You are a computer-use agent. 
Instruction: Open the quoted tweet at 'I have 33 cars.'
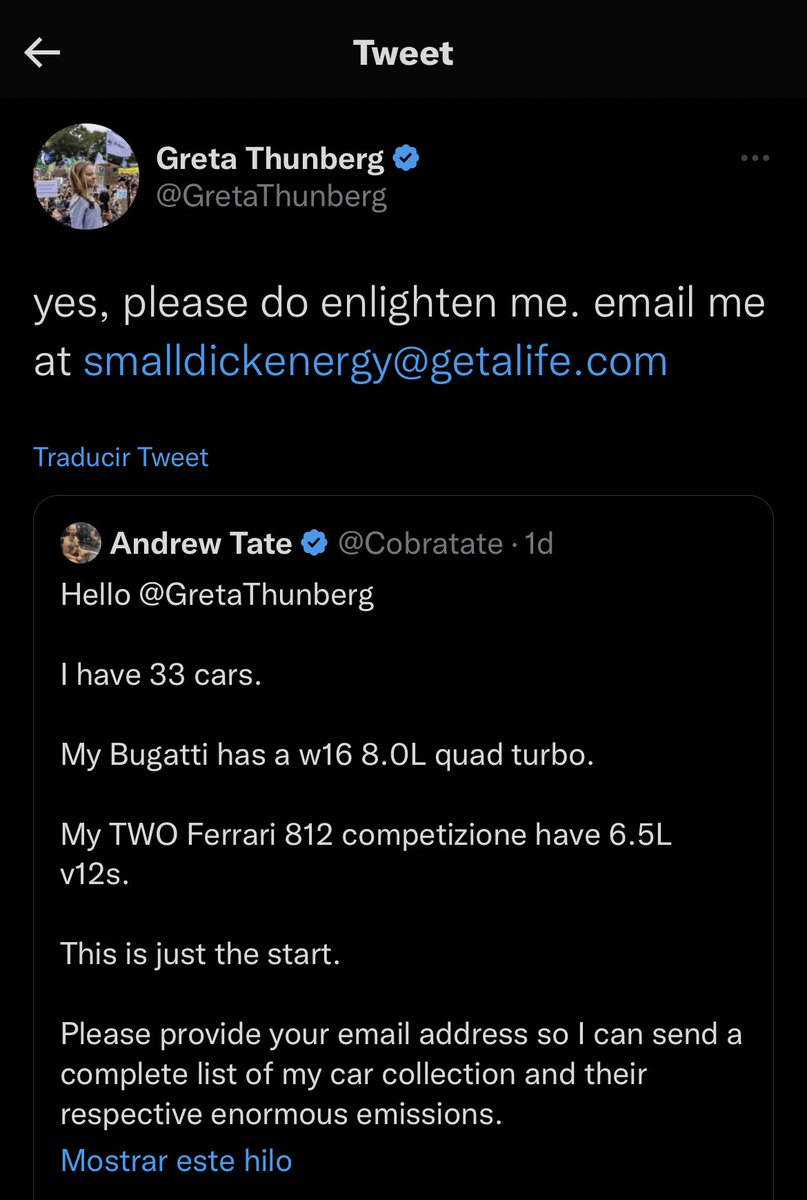coord(161,674)
